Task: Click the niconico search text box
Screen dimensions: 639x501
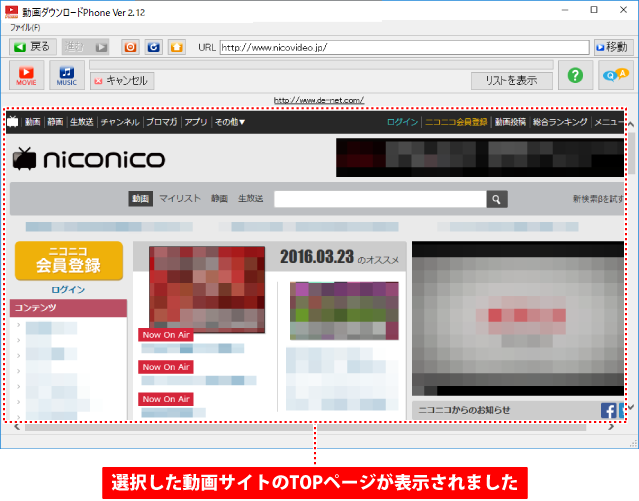Action: coord(380,199)
